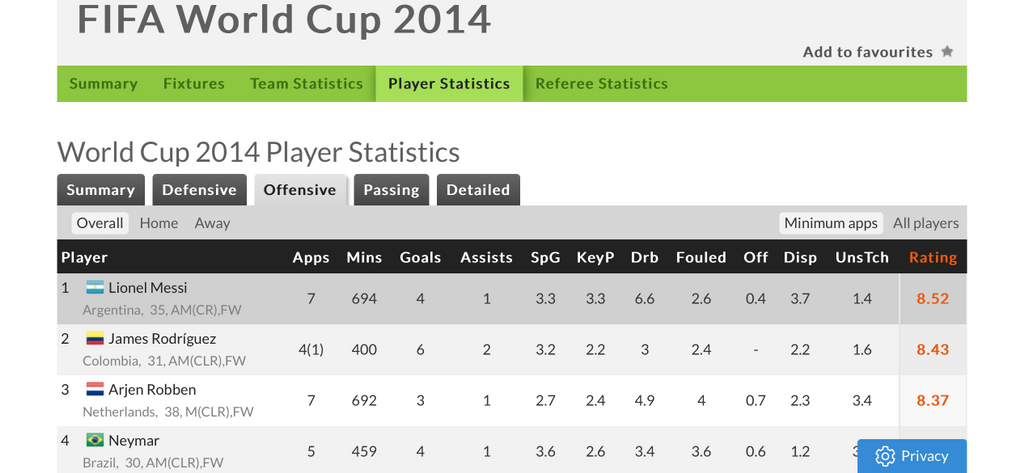The width and height of the screenshot is (1024, 473).
Task: Switch to the Defensive stats tab
Action: [x=199, y=190]
